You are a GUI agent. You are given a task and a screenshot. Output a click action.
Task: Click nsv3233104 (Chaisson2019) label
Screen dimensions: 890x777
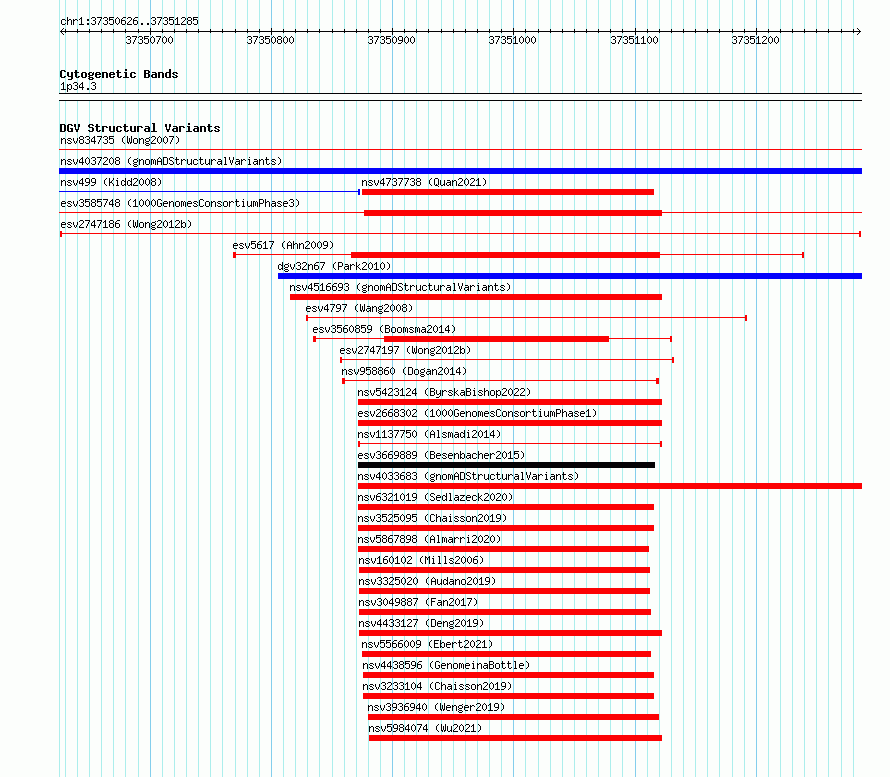tap(437, 686)
